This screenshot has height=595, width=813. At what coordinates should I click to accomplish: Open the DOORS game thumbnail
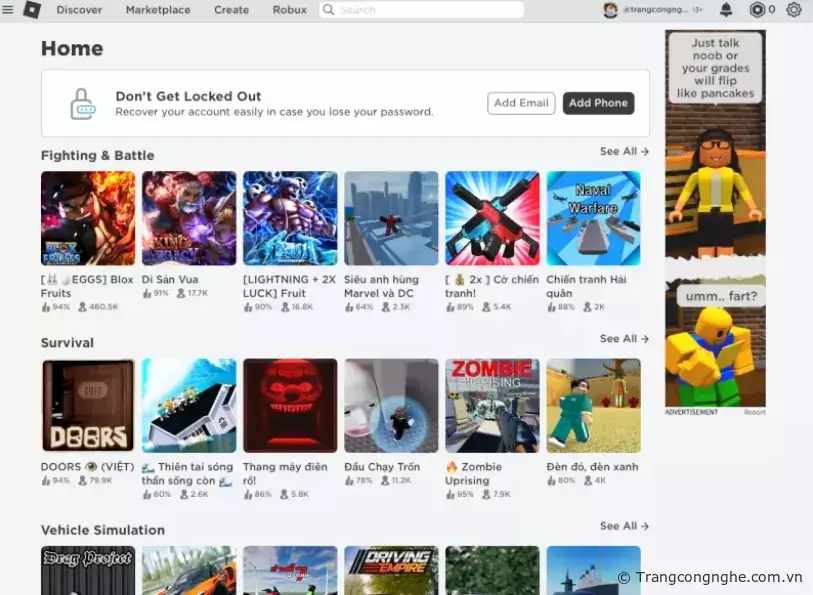tap(88, 405)
